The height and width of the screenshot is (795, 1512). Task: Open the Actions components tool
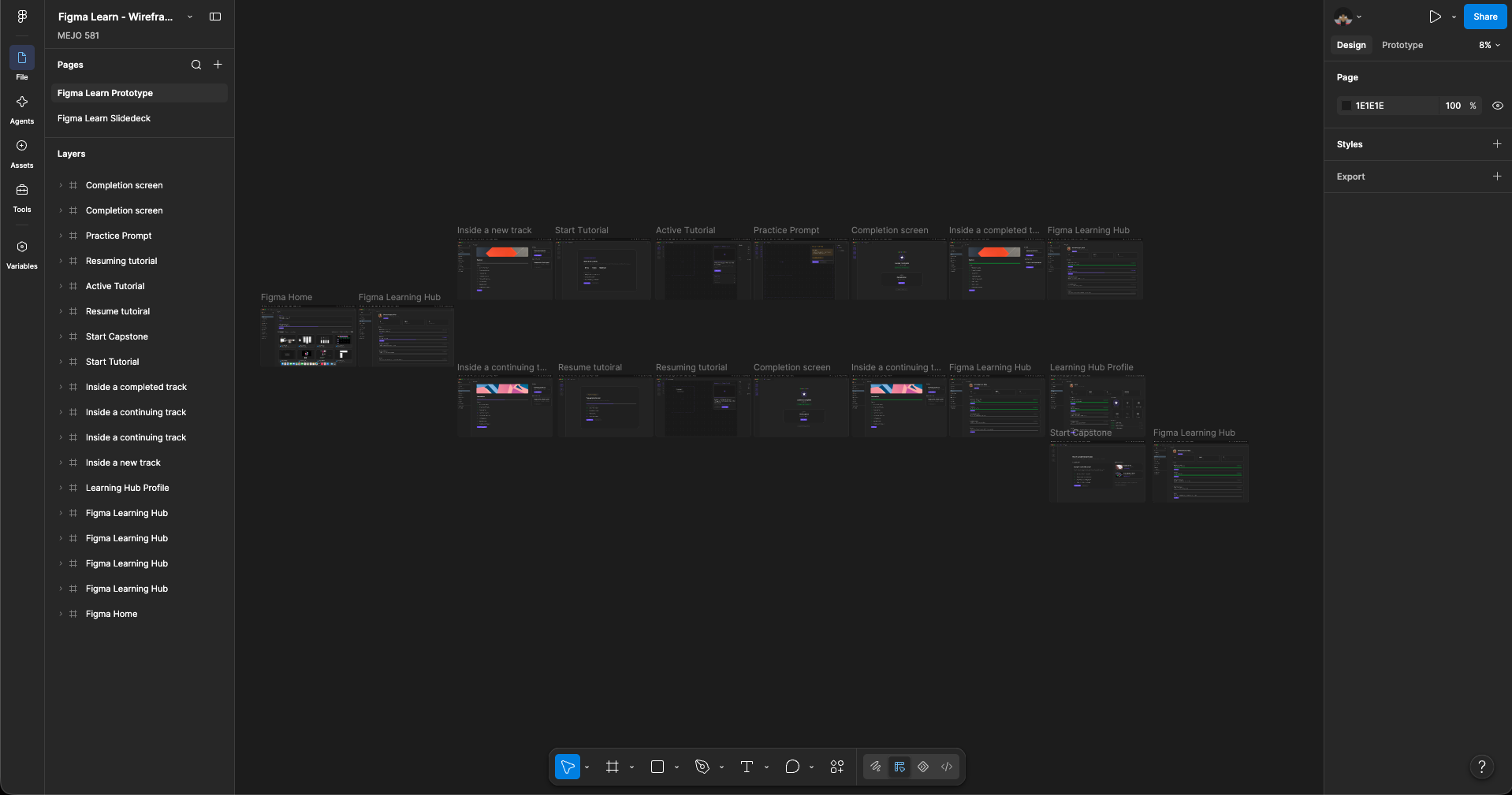point(837,767)
